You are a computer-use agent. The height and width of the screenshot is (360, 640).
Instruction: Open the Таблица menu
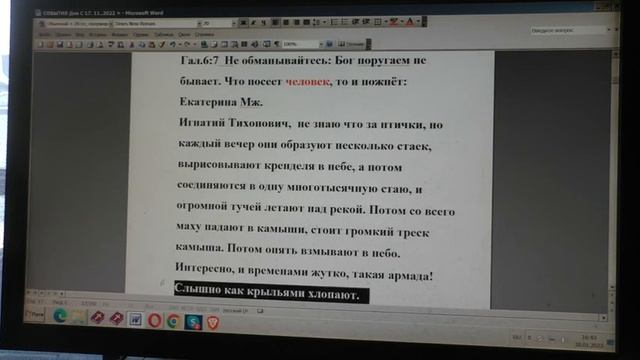coord(164,35)
